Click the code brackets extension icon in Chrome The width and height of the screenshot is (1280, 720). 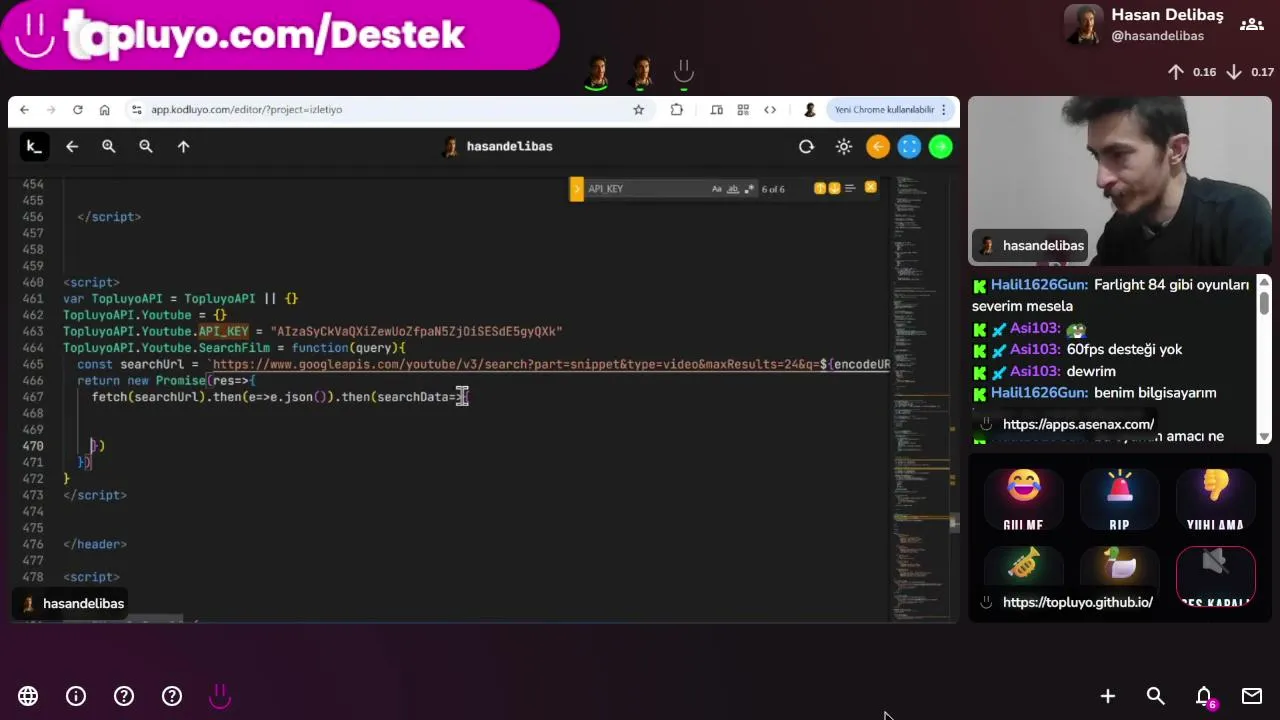(770, 110)
